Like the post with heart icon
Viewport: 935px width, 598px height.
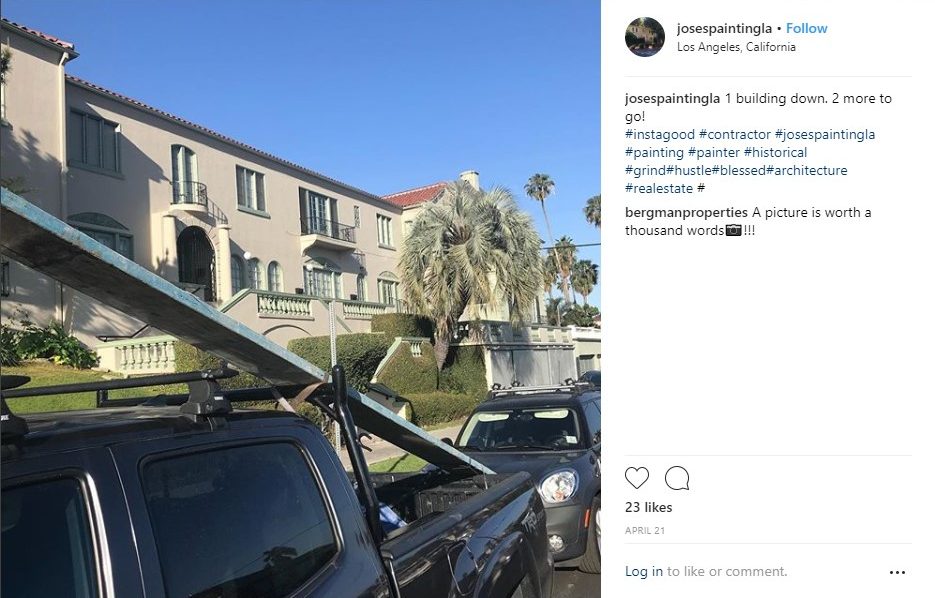(x=636, y=478)
